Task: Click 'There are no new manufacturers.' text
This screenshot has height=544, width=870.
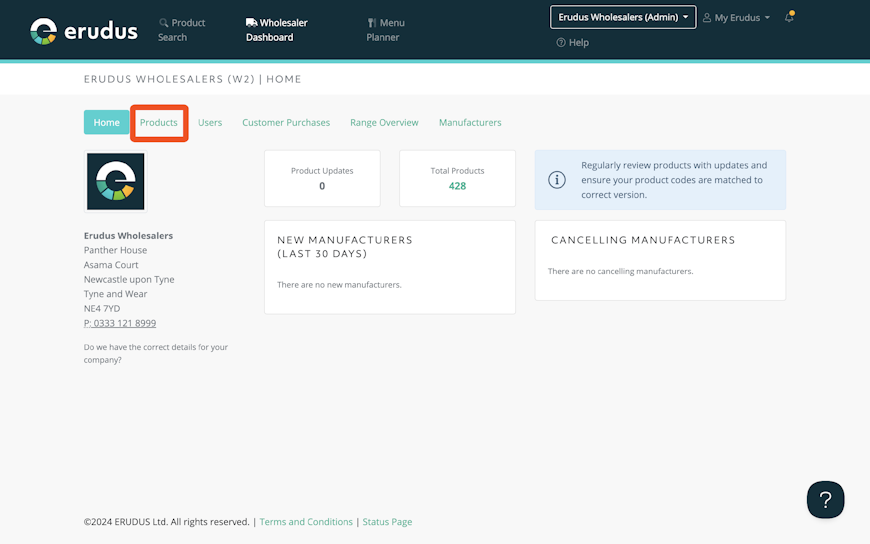Action: tap(339, 285)
